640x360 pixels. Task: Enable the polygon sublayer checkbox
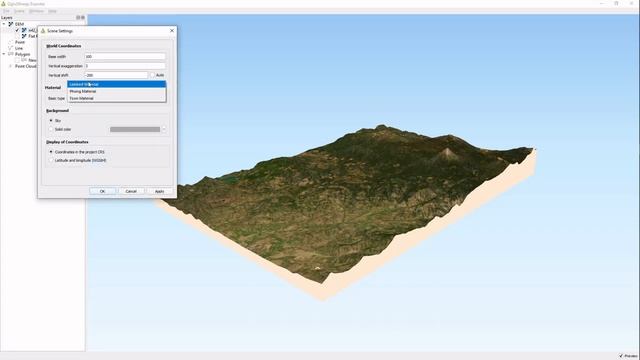[x=17, y=60]
